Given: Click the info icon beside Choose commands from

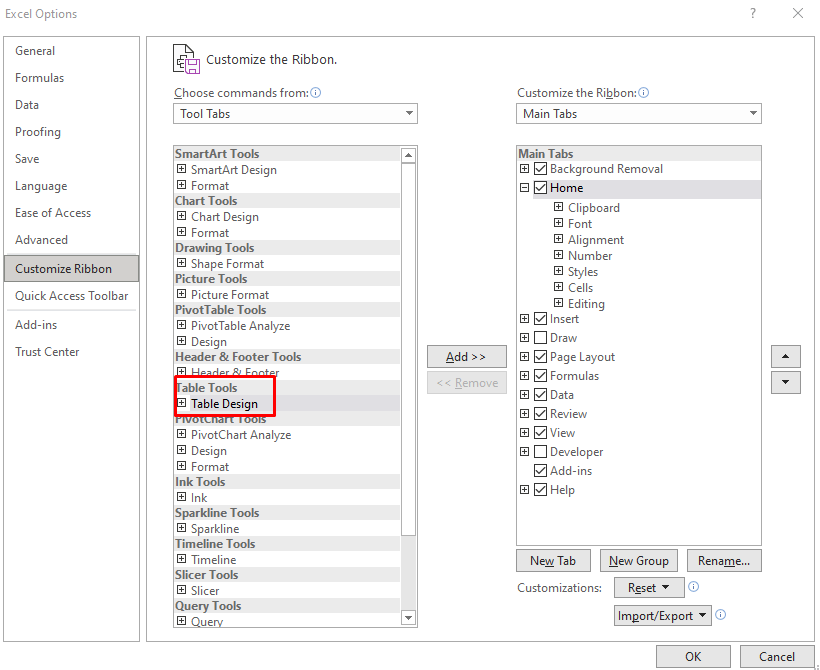Looking at the screenshot, I should click(315, 93).
